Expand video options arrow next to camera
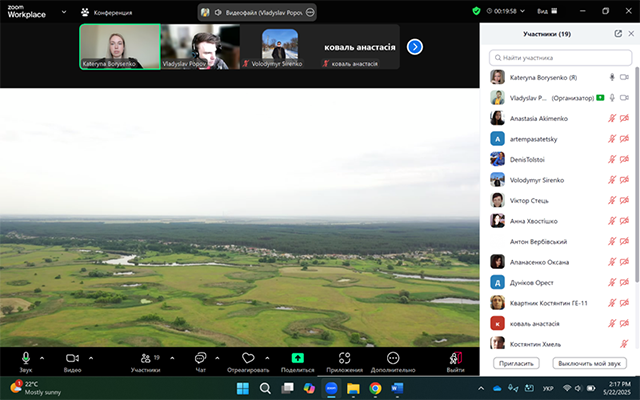The width and height of the screenshot is (640, 400). [90, 357]
